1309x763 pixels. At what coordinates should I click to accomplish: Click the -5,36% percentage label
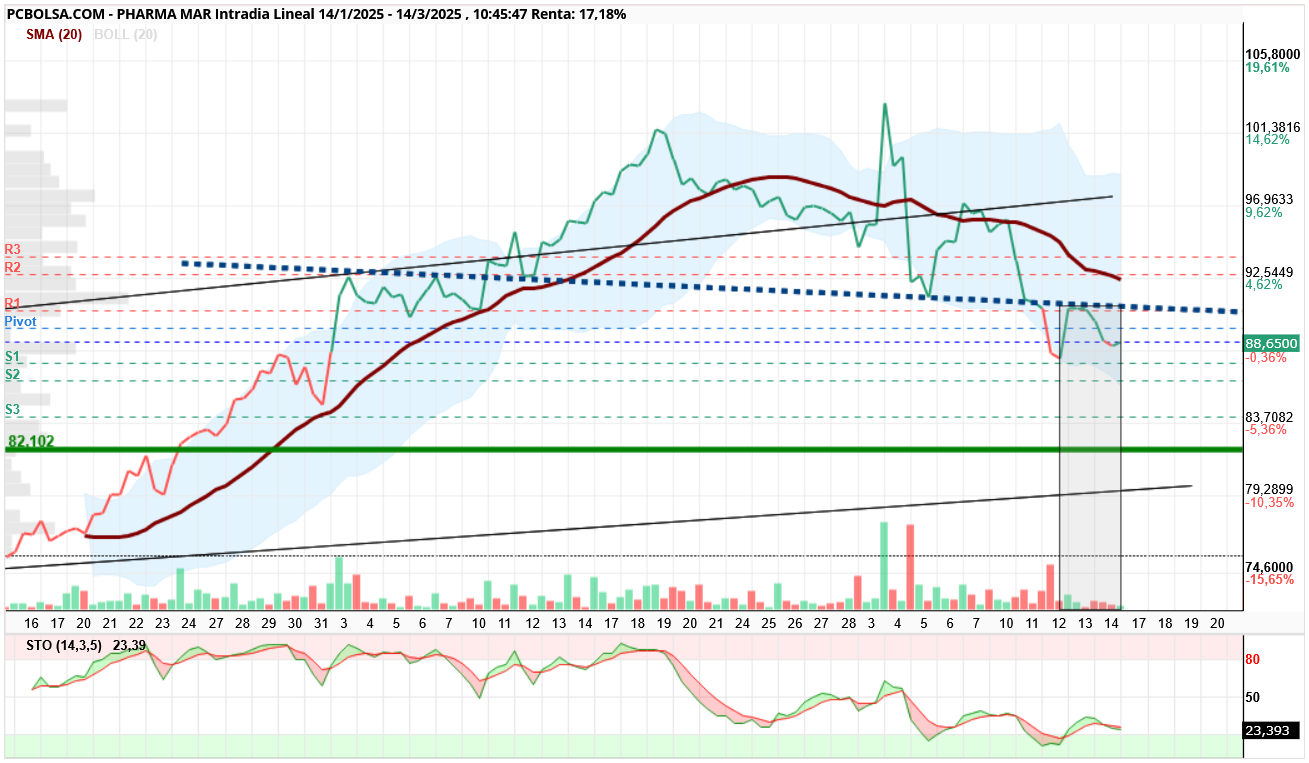1265,430
